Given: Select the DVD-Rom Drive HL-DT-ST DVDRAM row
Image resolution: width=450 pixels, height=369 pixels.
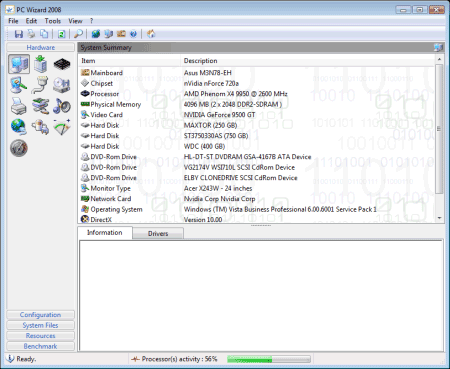Looking at the screenshot, I should [257, 157].
